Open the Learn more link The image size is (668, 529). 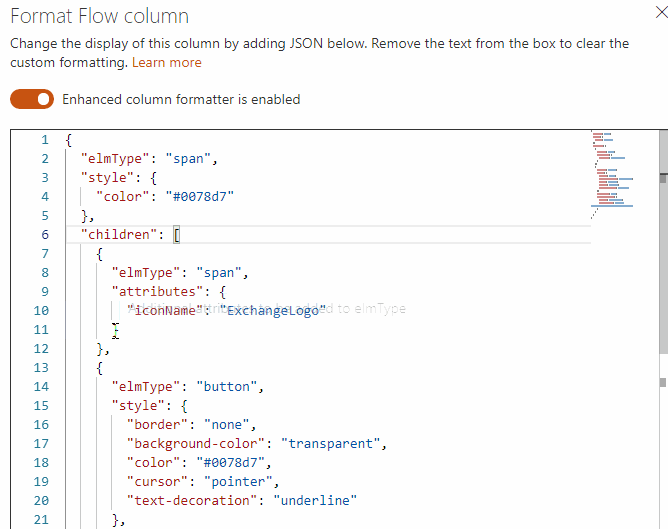(166, 63)
